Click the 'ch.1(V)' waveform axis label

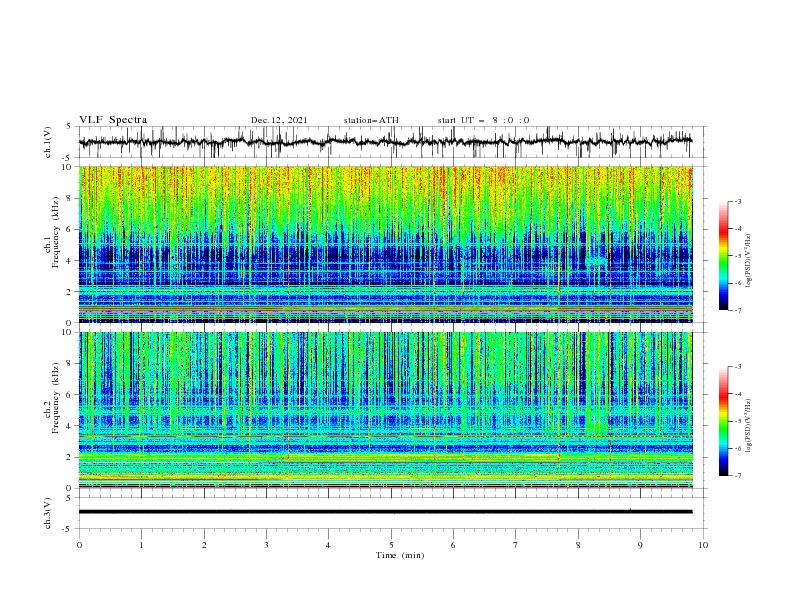pos(48,142)
